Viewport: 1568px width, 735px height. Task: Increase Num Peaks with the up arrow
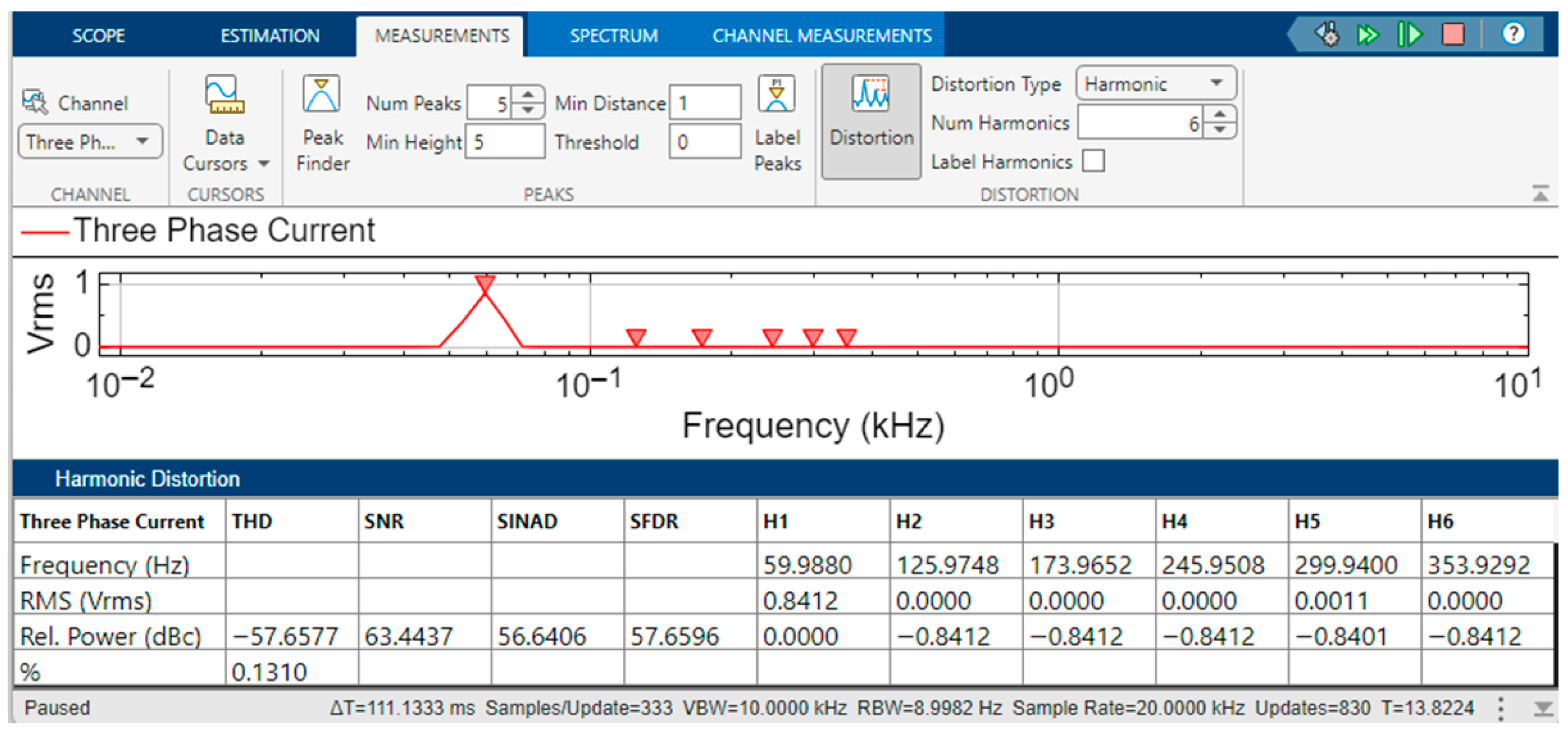click(x=528, y=94)
